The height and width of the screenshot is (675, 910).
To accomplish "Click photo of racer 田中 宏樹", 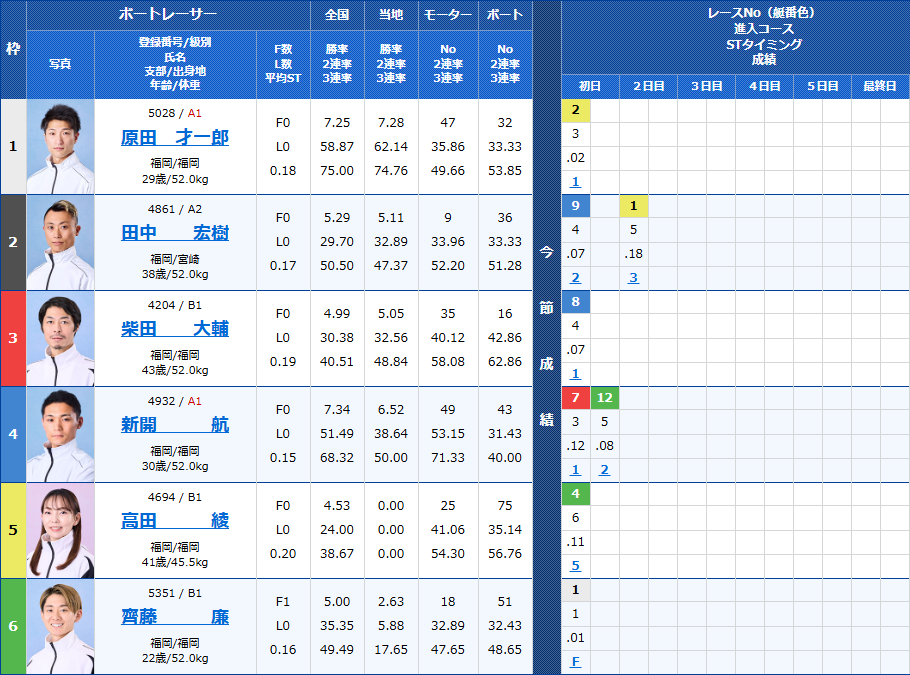I will [x=60, y=243].
